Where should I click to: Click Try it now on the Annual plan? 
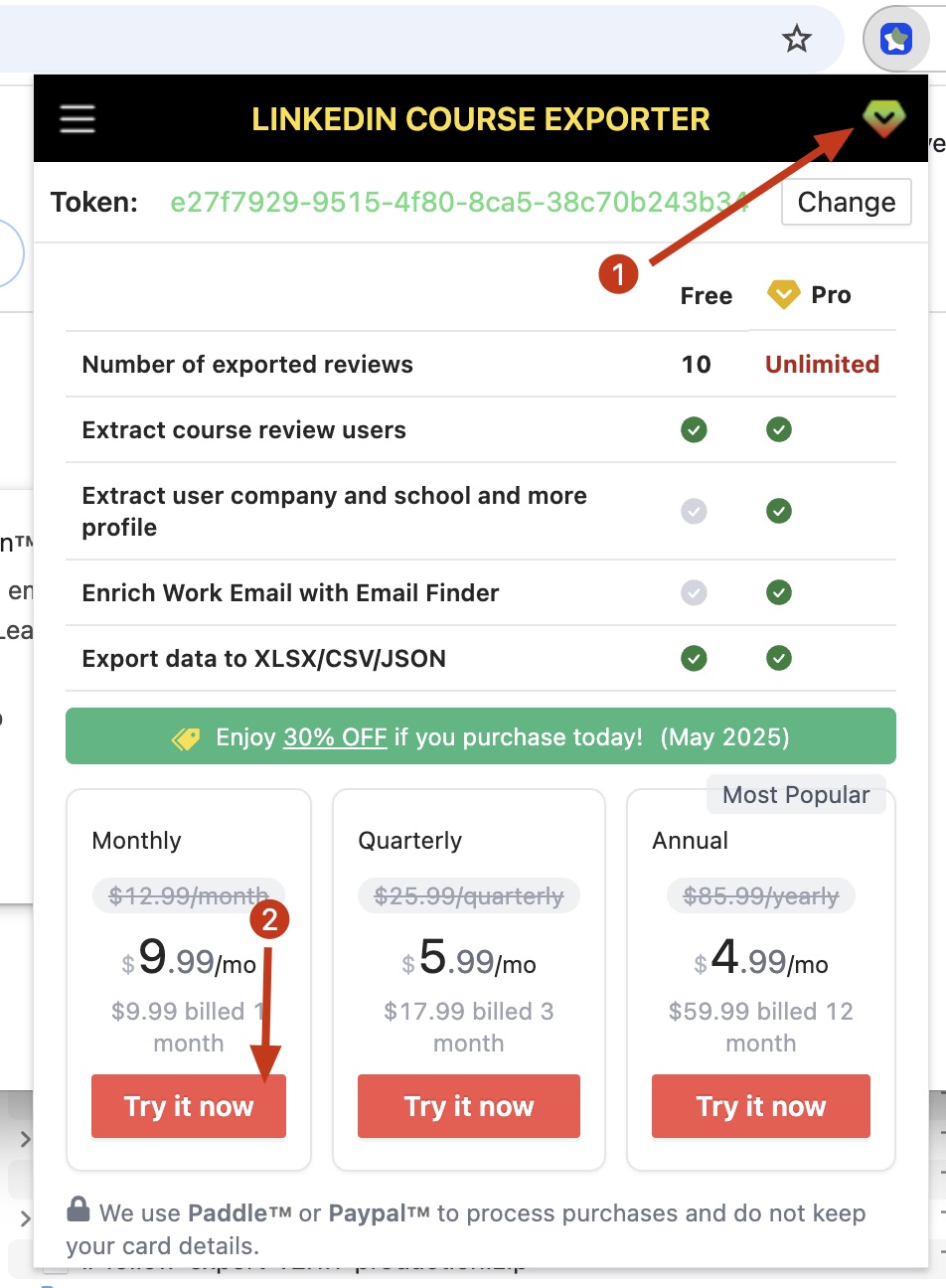pyautogui.click(x=760, y=1106)
